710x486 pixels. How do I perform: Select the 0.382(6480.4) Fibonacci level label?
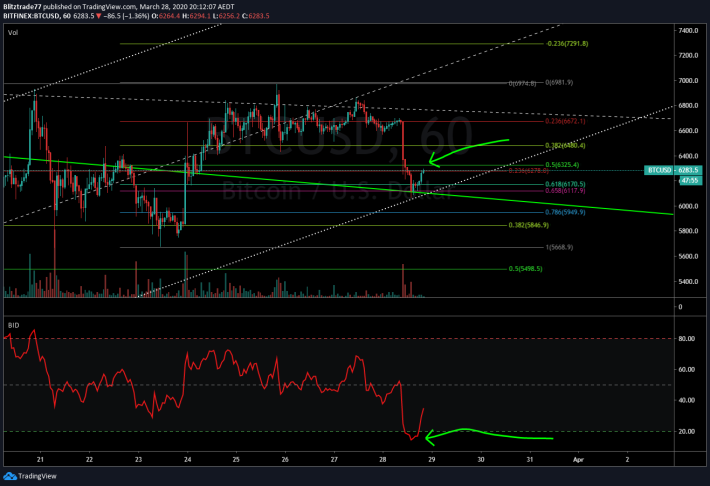pyautogui.click(x=565, y=145)
